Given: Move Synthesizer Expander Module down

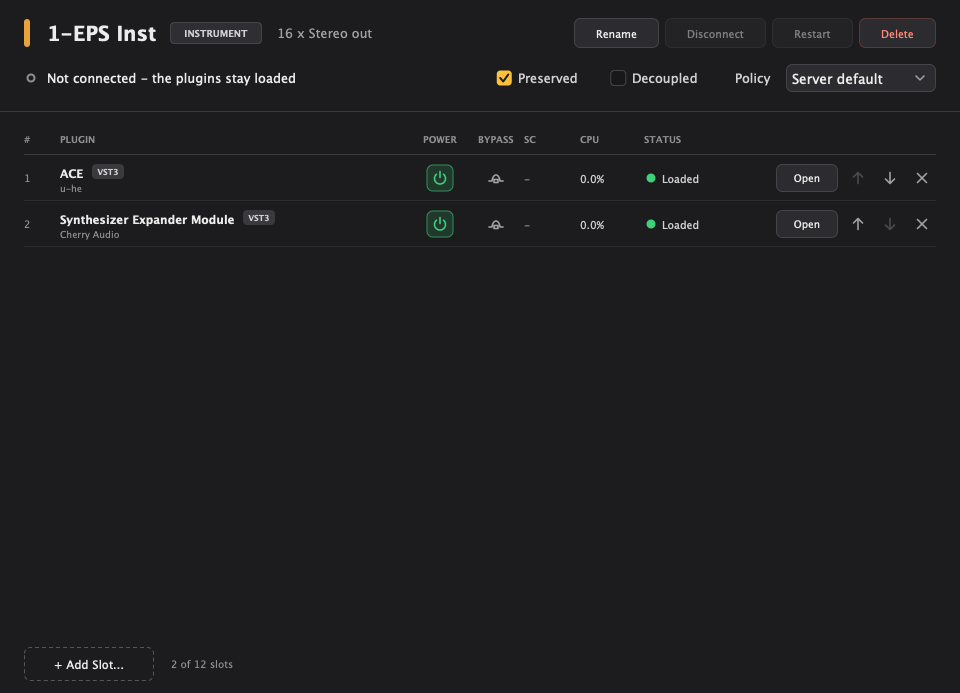Looking at the screenshot, I should coord(890,224).
